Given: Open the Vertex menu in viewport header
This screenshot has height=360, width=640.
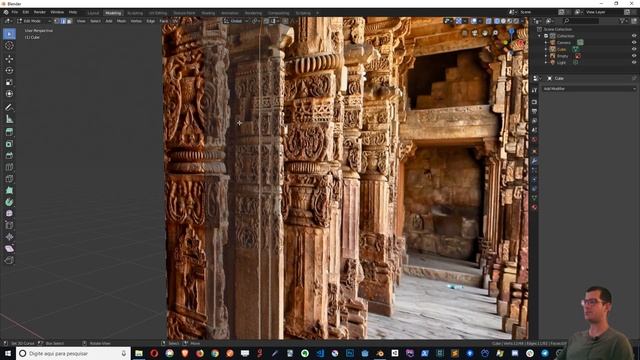Looking at the screenshot, I should (136, 21).
